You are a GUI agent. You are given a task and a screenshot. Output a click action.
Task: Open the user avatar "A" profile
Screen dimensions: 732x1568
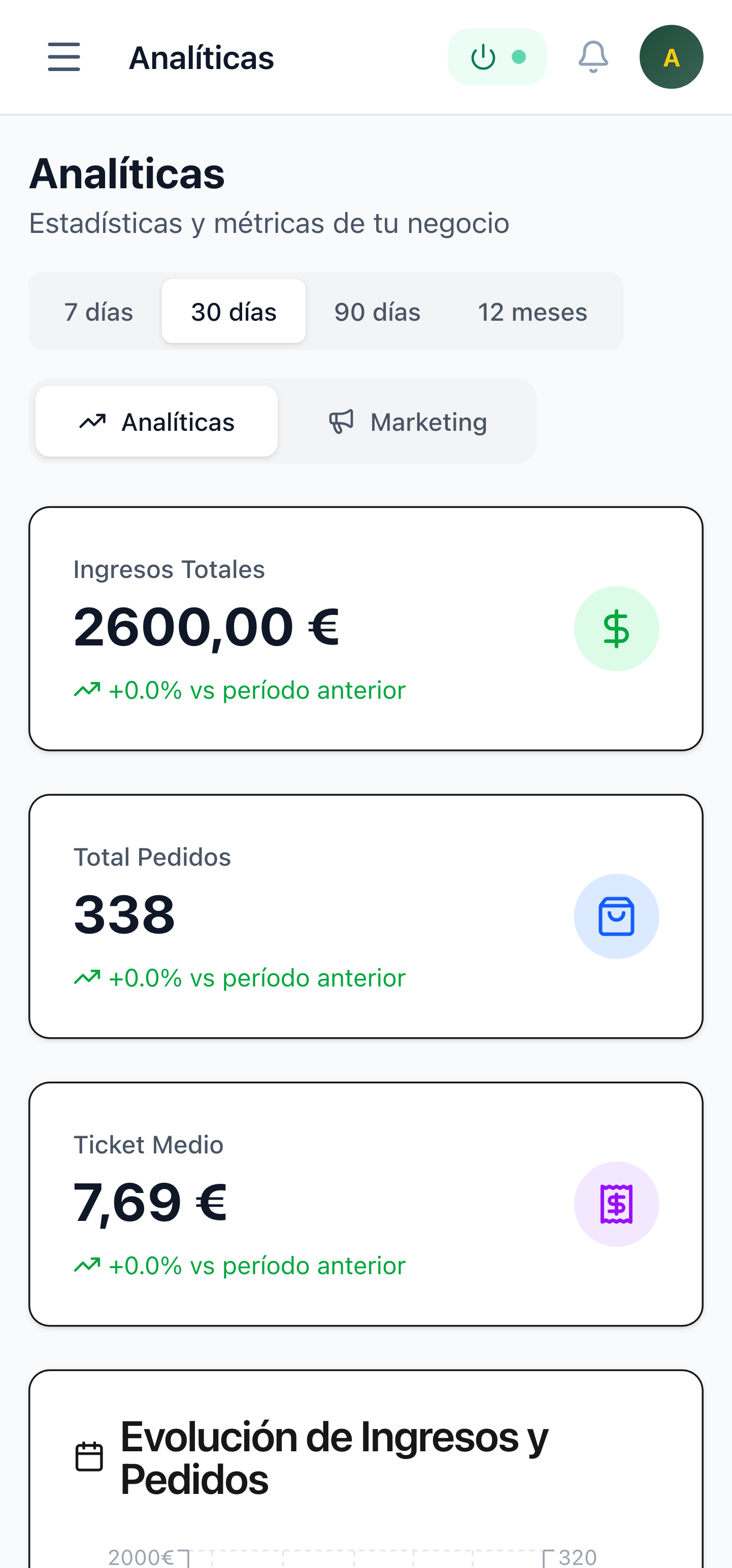coord(671,57)
